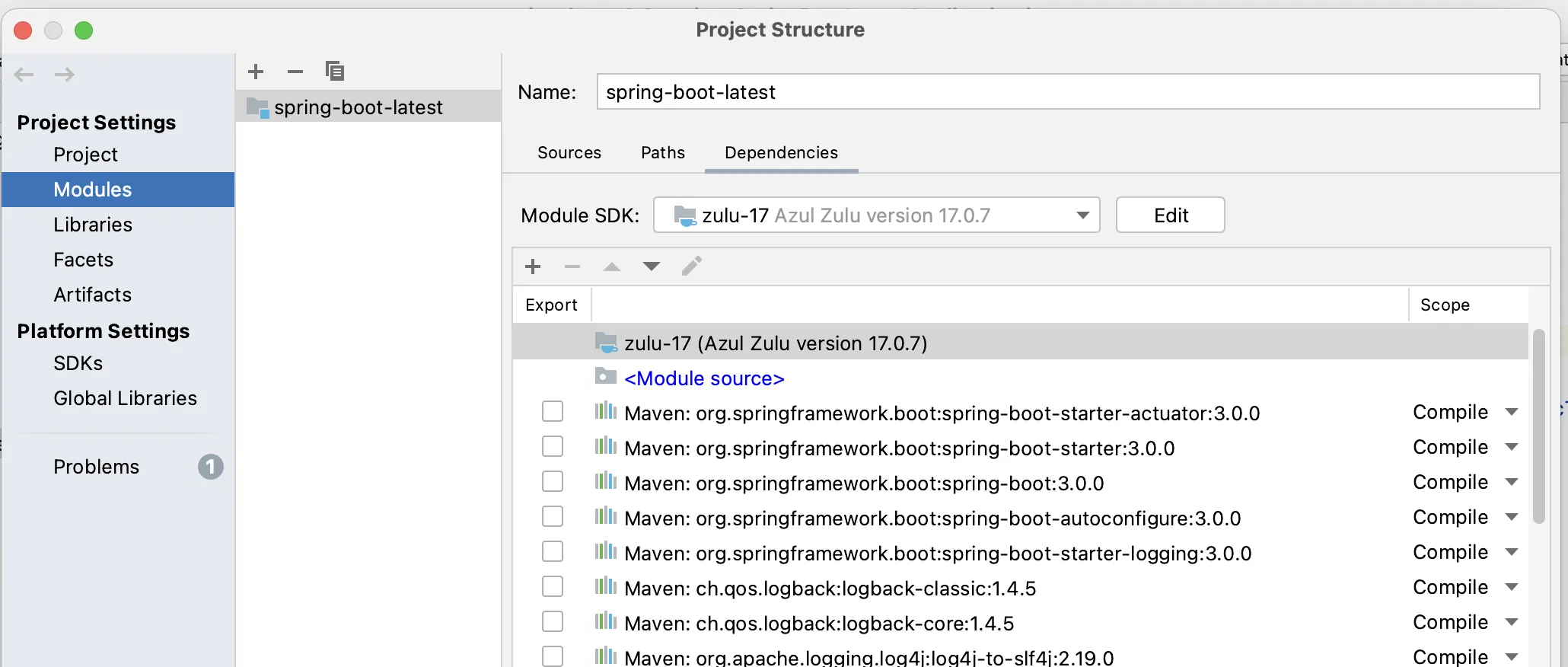Click the Remove module minus icon
The width and height of the screenshot is (1568, 667).
pyautogui.click(x=295, y=72)
